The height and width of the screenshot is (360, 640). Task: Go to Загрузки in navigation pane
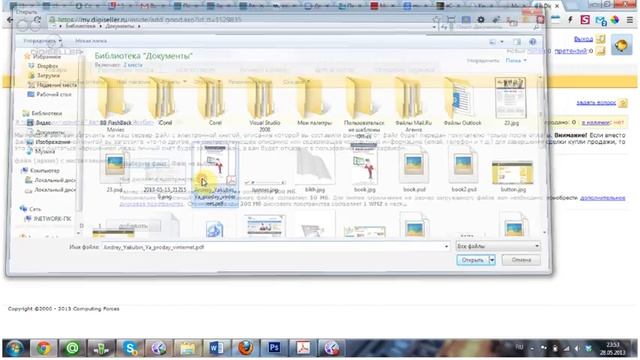(48, 75)
